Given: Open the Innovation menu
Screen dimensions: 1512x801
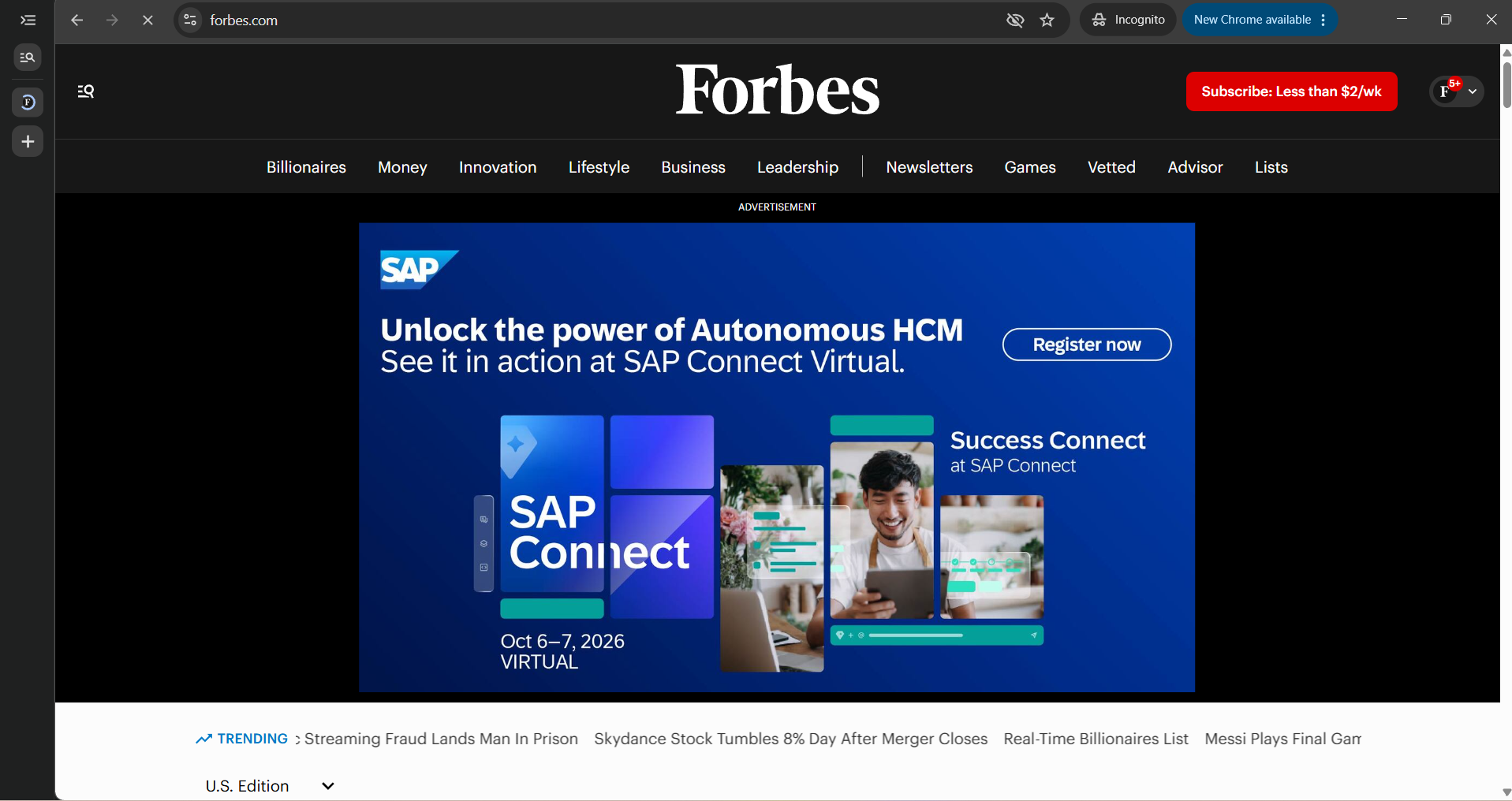Looking at the screenshot, I should pyautogui.click(x=498, y=167).
